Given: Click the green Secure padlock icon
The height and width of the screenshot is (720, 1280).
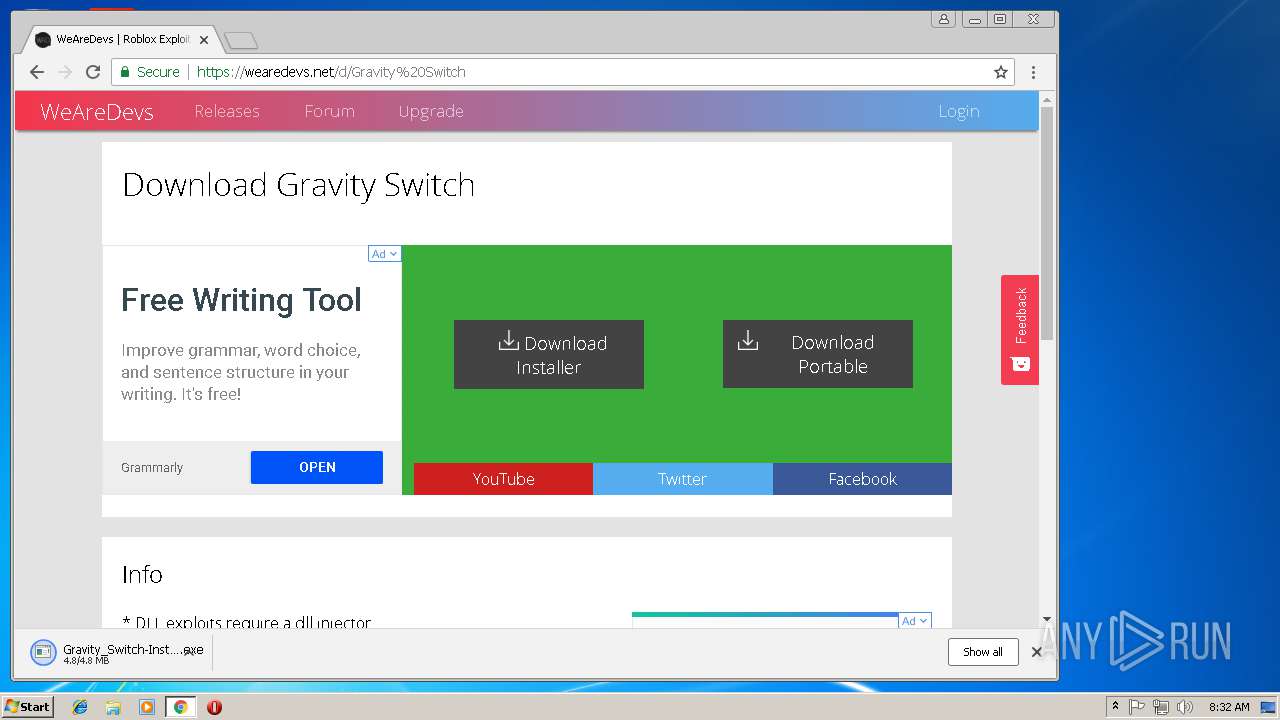Looking at the screenshot, I should [x=125, y=72].
